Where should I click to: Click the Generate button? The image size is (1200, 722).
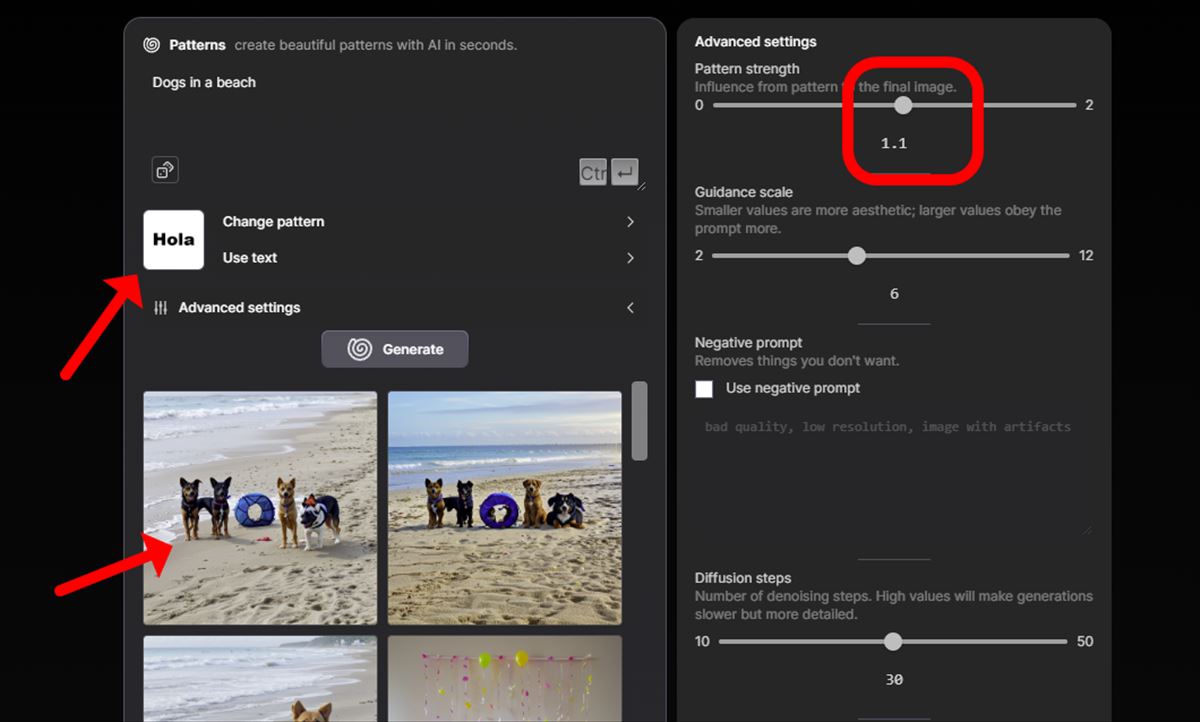click(395, 349)
